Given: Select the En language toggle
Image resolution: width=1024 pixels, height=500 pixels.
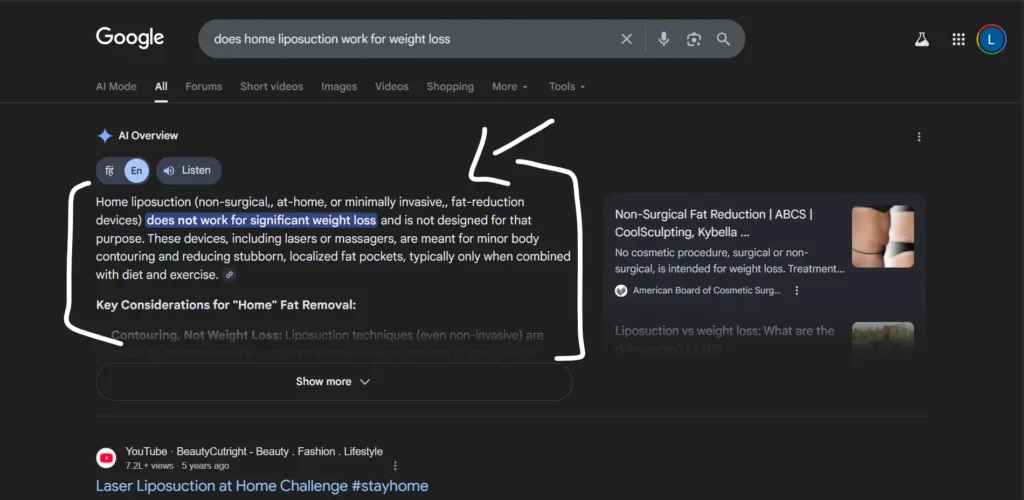Looking at the screenshot, I should click(x=137, y=171).
